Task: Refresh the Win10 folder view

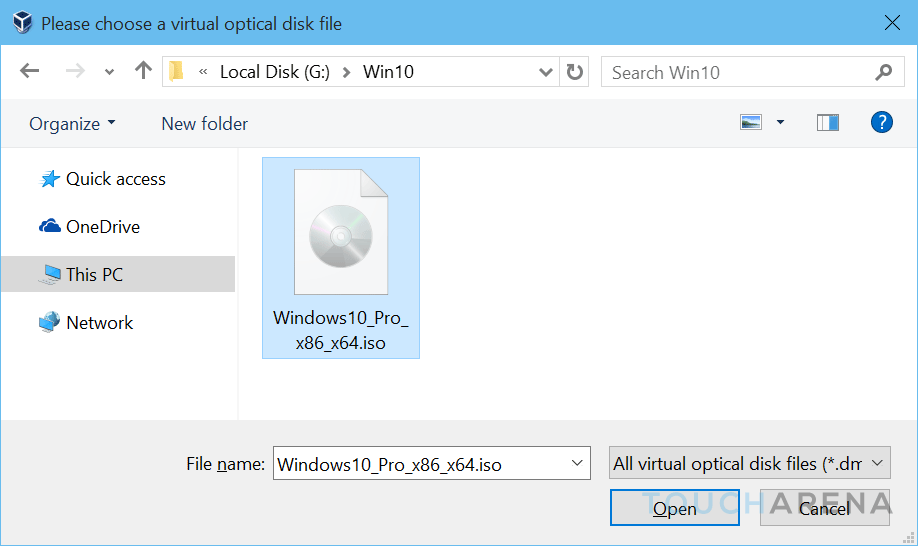Action: (x=574, y=72)
